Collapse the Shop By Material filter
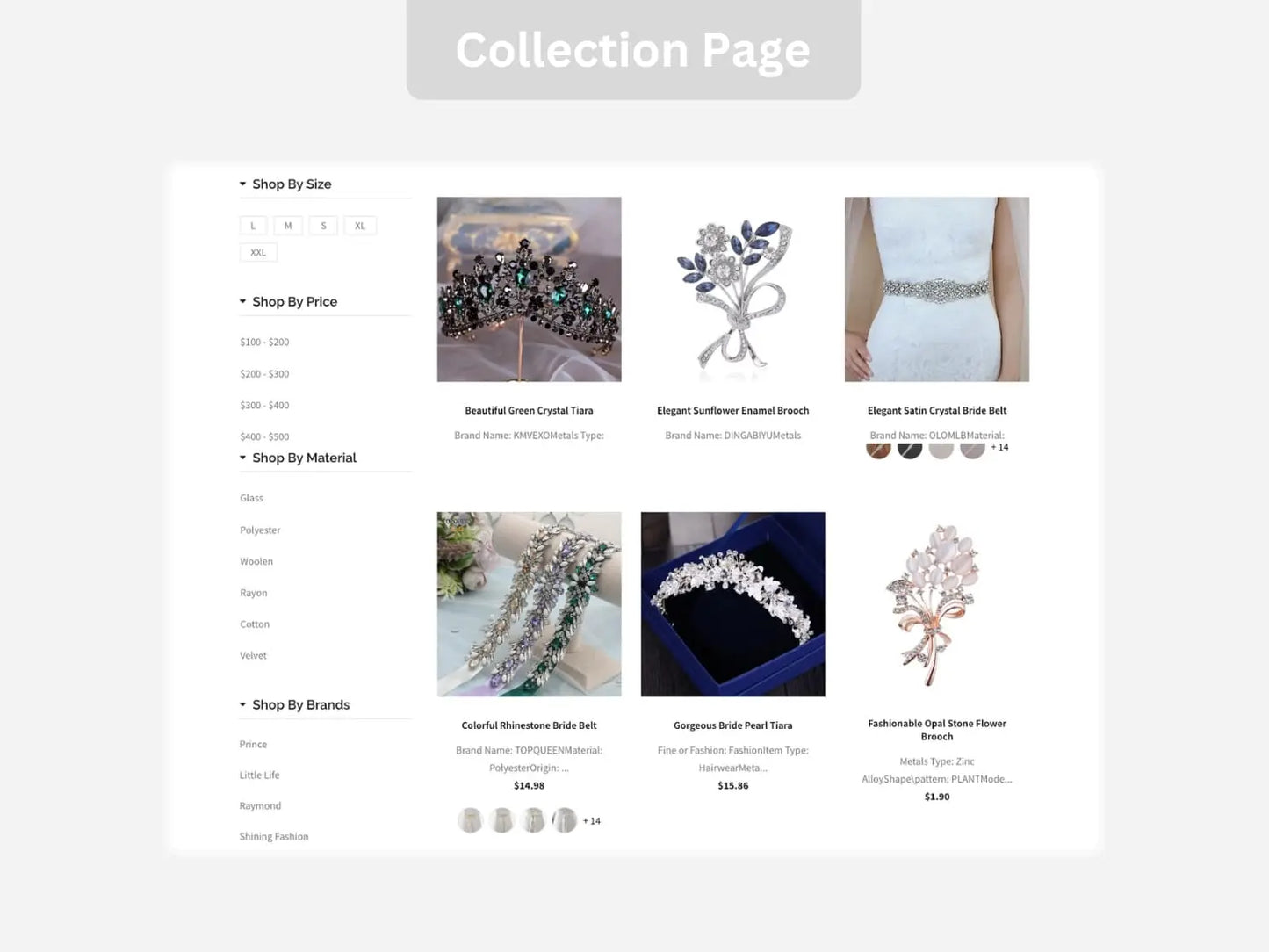 298,458
